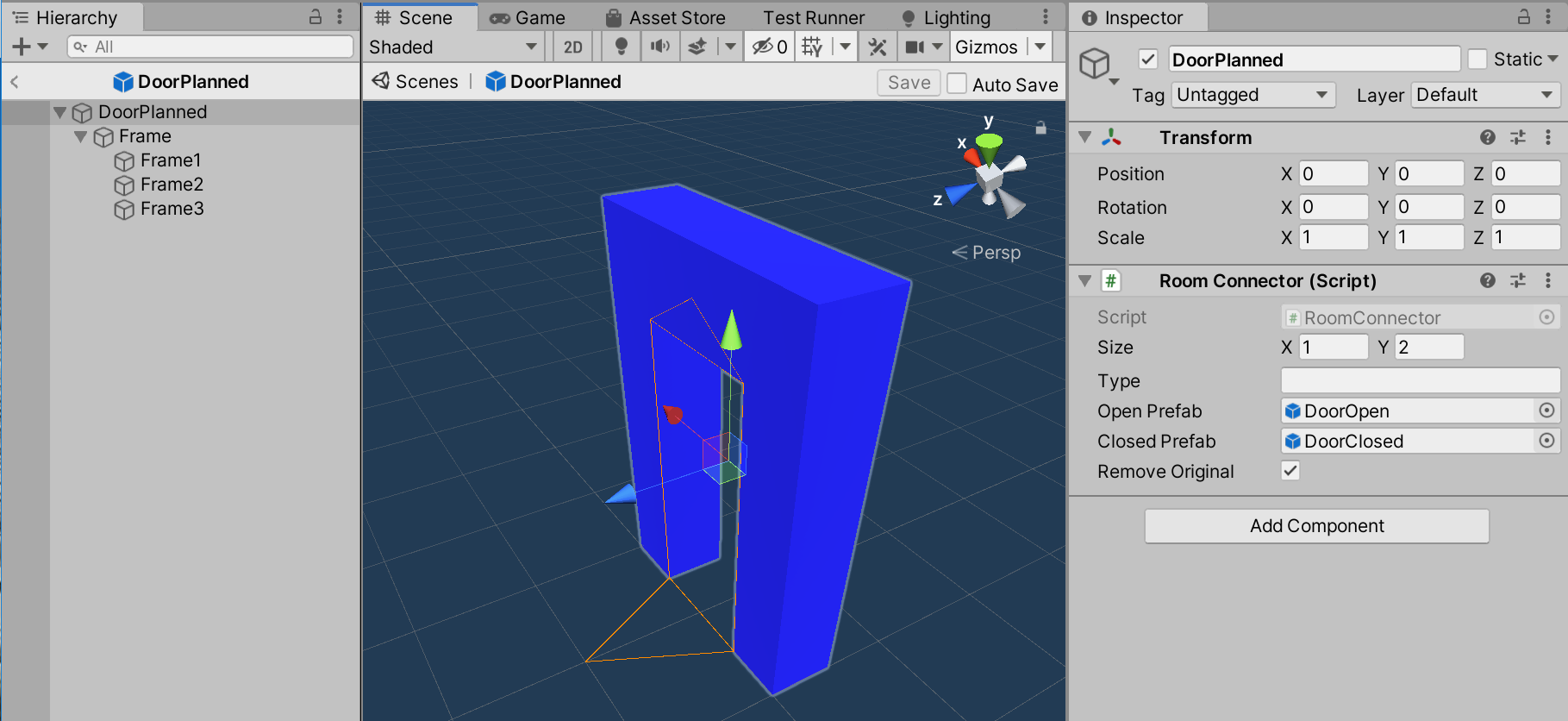Image resolution: width=1568 pixels, height=721 pixels.
Task: Uncheck Remove Original checkbox
Action: 1290,471
